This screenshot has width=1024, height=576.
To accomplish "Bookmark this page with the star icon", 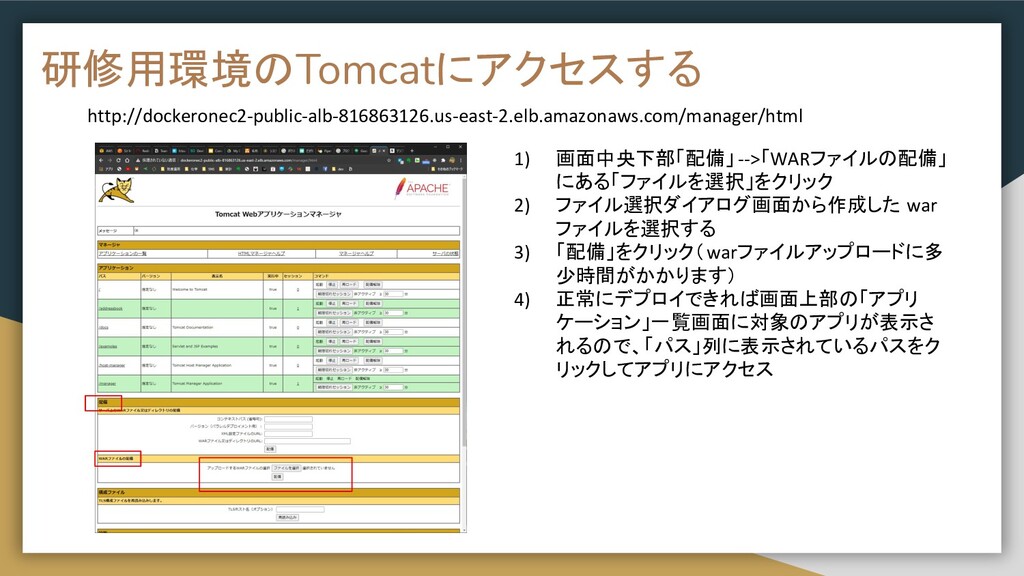I will coord(389,160).
